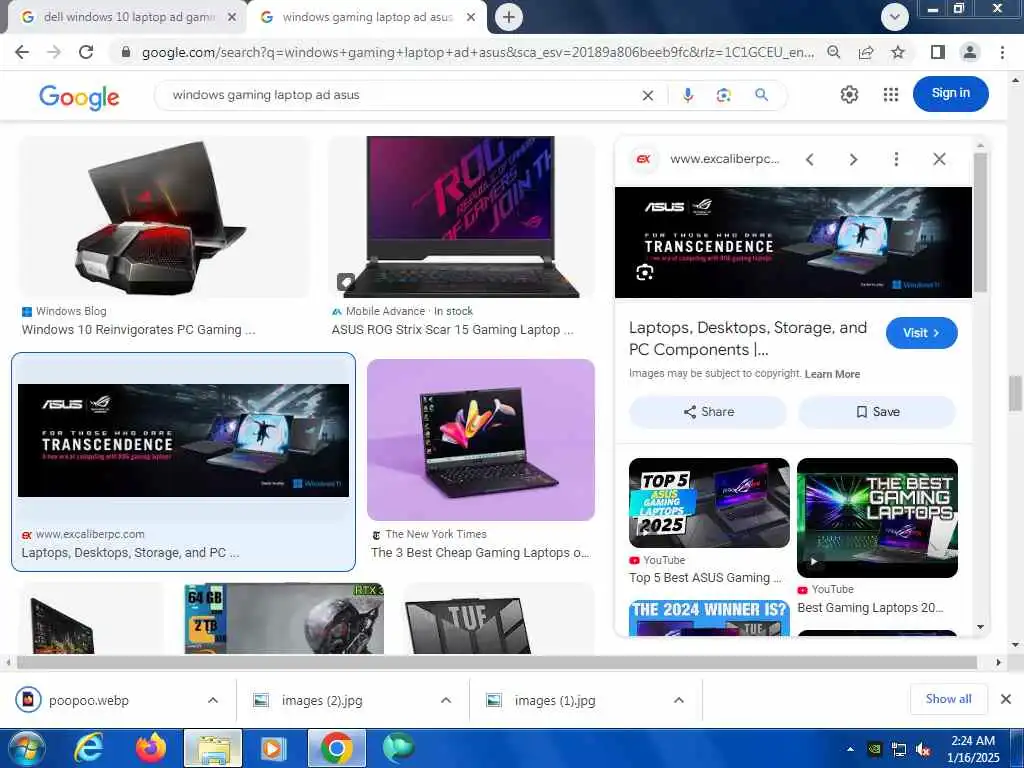Reload the current page
Image resolution: width=1024 pixels, height=768 pixels.
click(x=86, y=52)
